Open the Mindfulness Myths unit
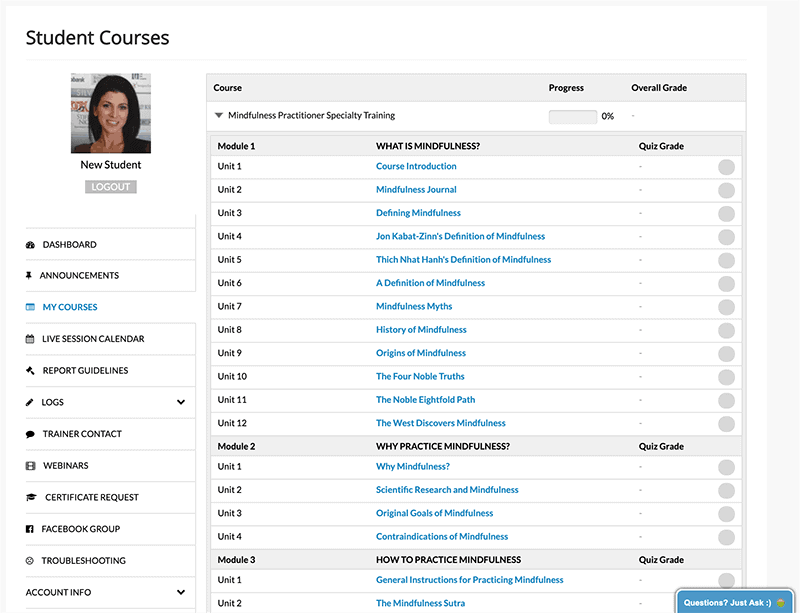Viewport: 800px width, 613px height. pyautogui.click(x=414, y=306)
